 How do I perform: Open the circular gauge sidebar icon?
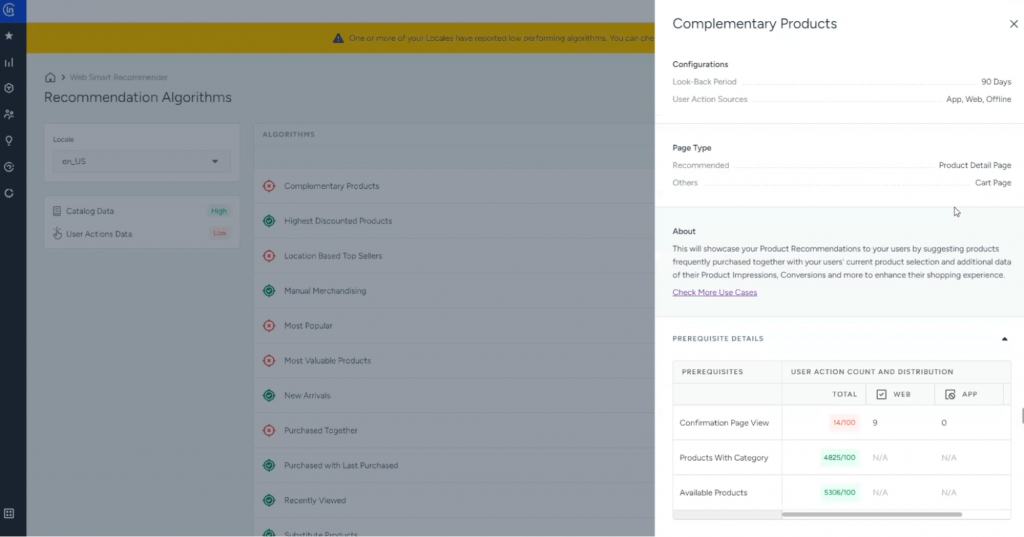point(9,167)
